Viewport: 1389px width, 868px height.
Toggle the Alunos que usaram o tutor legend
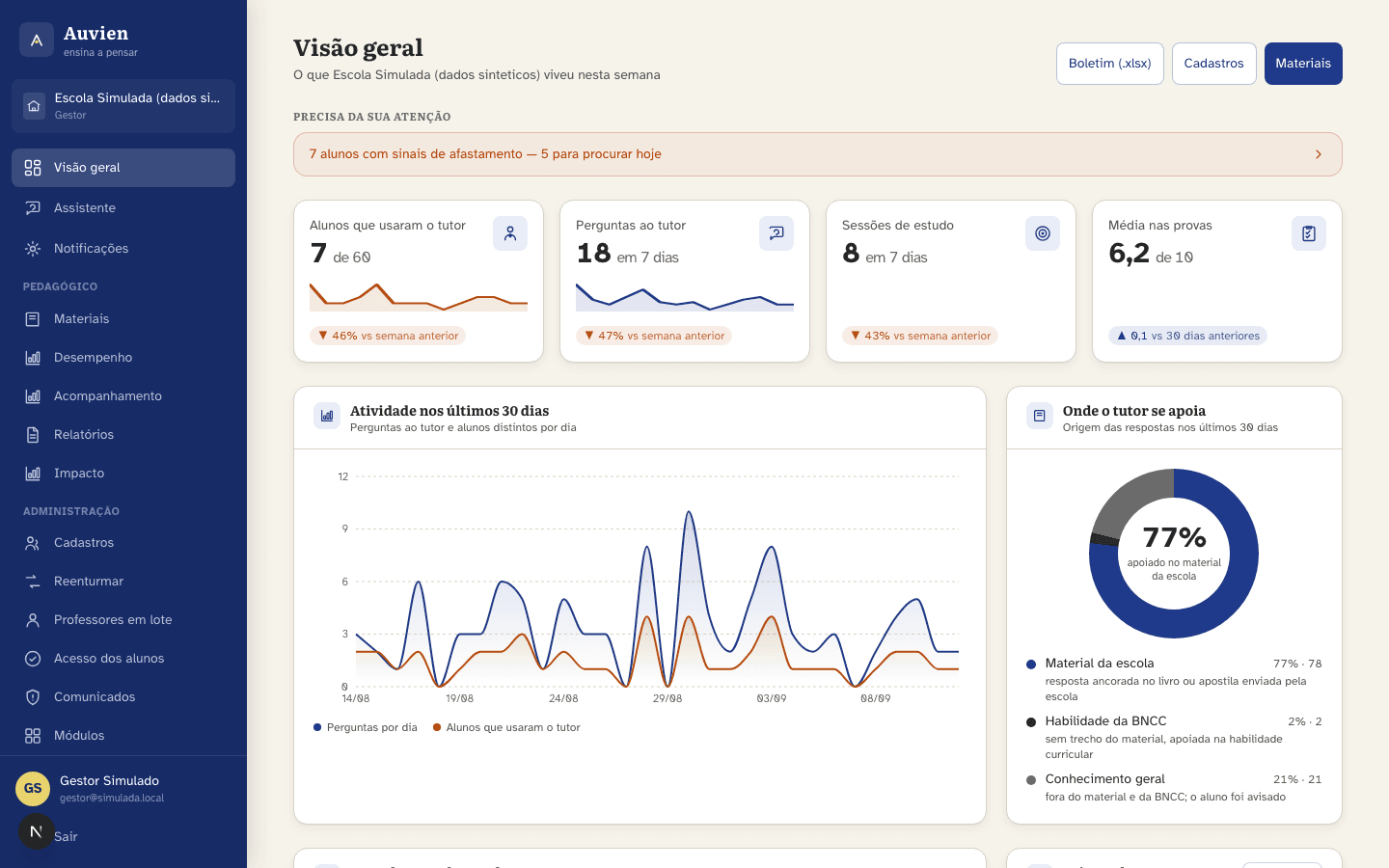pyautogui.click(x=506, y=728)
